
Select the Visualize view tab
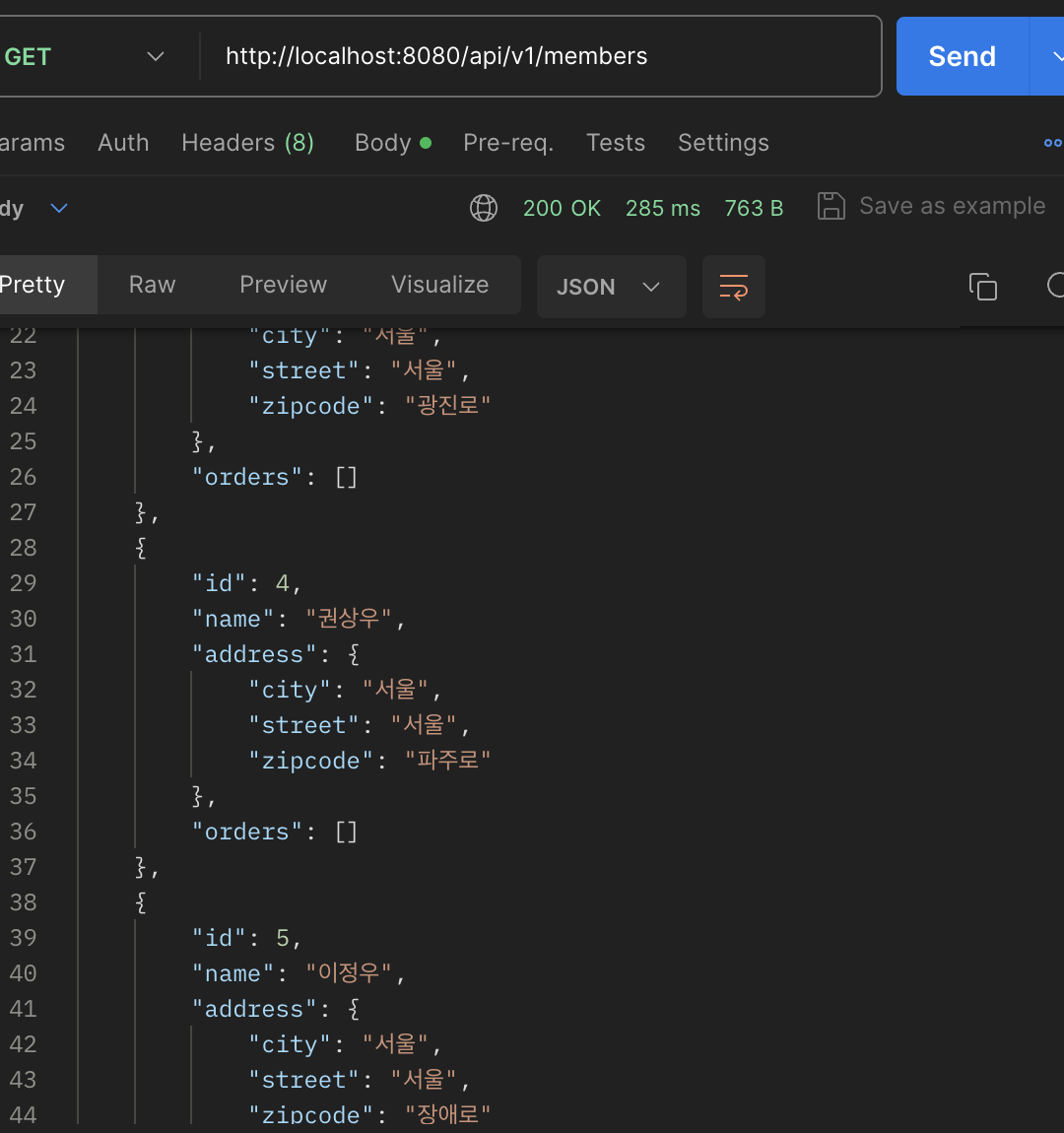440,285
